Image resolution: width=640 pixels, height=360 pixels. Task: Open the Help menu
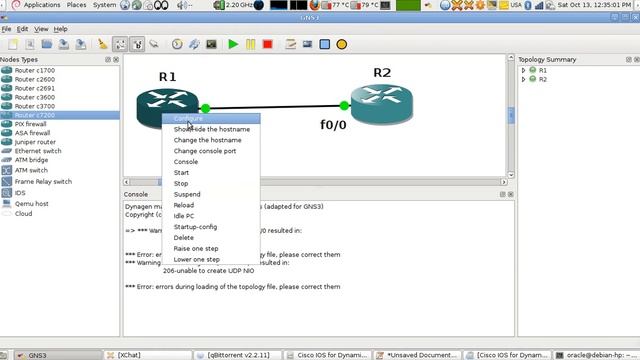tap(60, 29)
